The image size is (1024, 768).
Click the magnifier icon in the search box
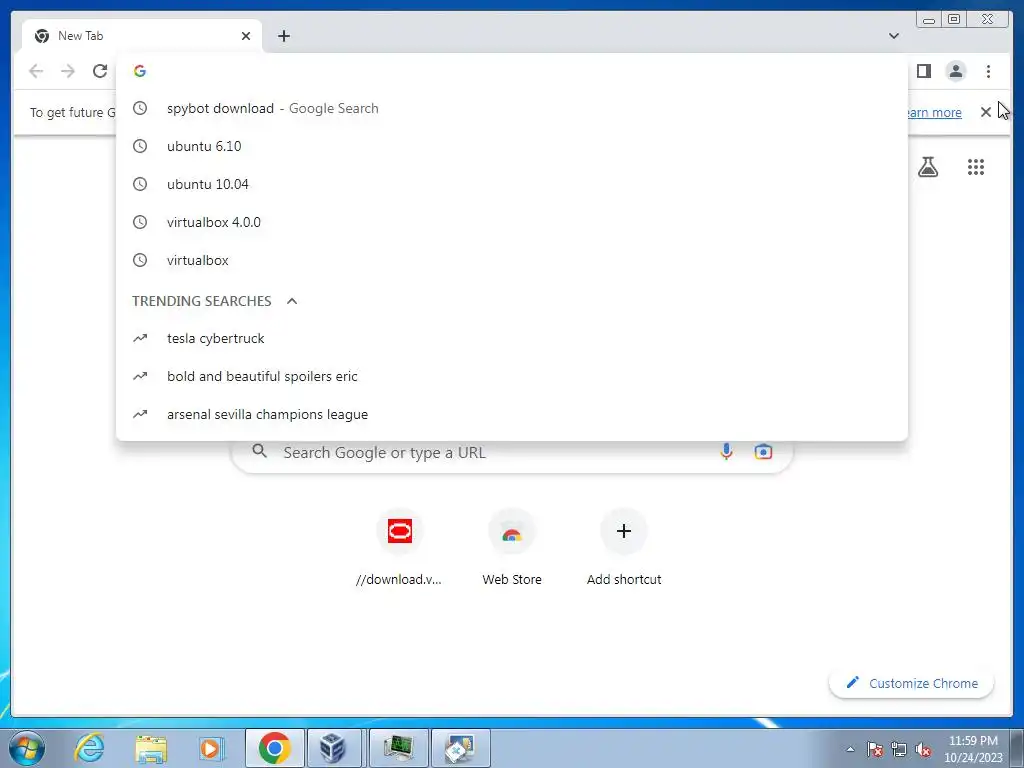[259, 451]
